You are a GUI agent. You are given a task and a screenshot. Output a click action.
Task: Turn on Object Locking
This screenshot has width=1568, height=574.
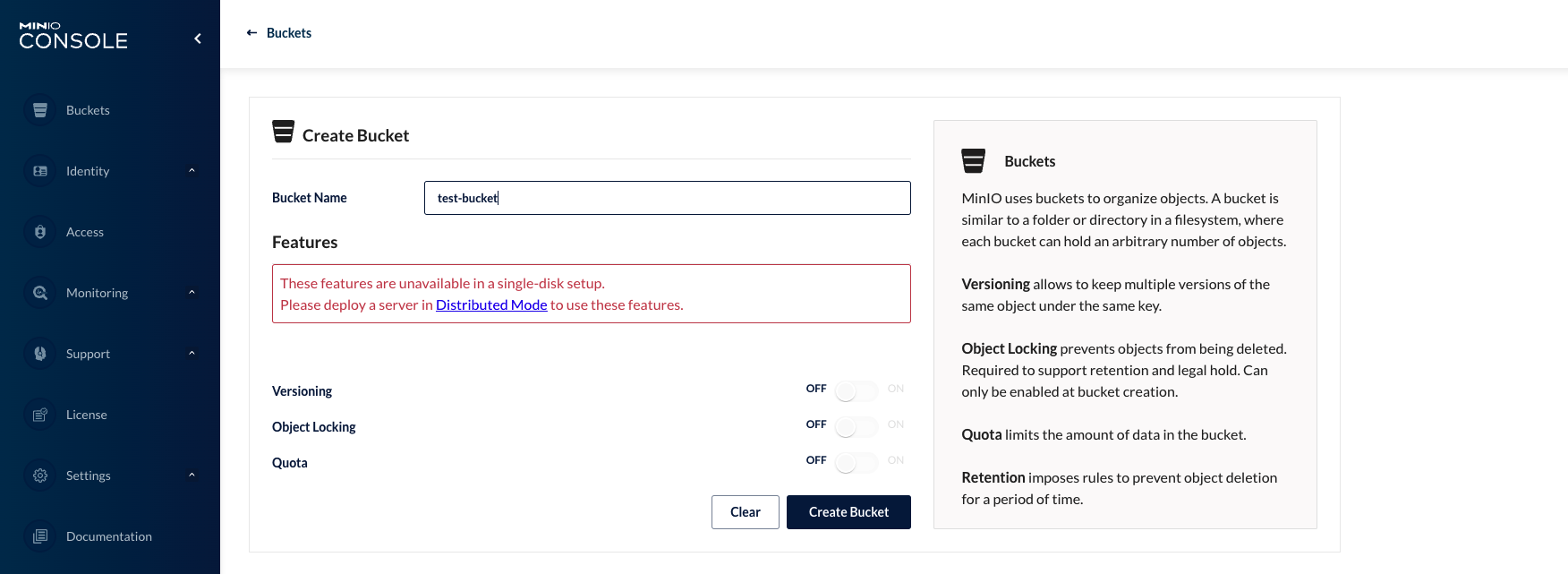(x=855, y=426)
